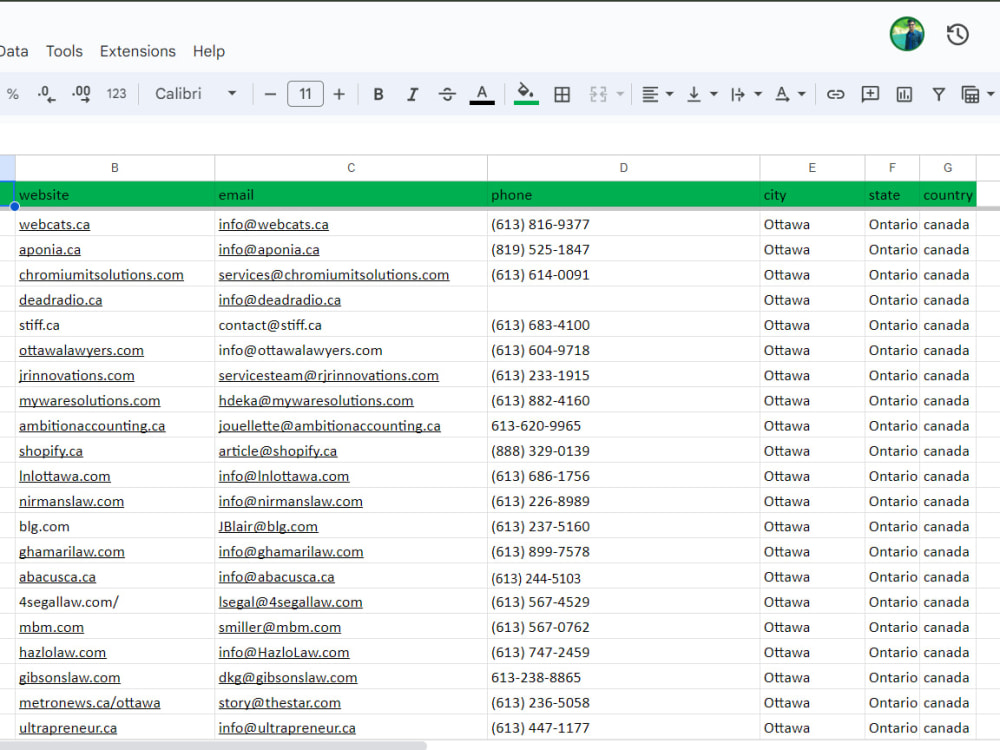Click article@shopify.ca email link
Viewport: 1000px width, 750px height.
tap(277, 452)
